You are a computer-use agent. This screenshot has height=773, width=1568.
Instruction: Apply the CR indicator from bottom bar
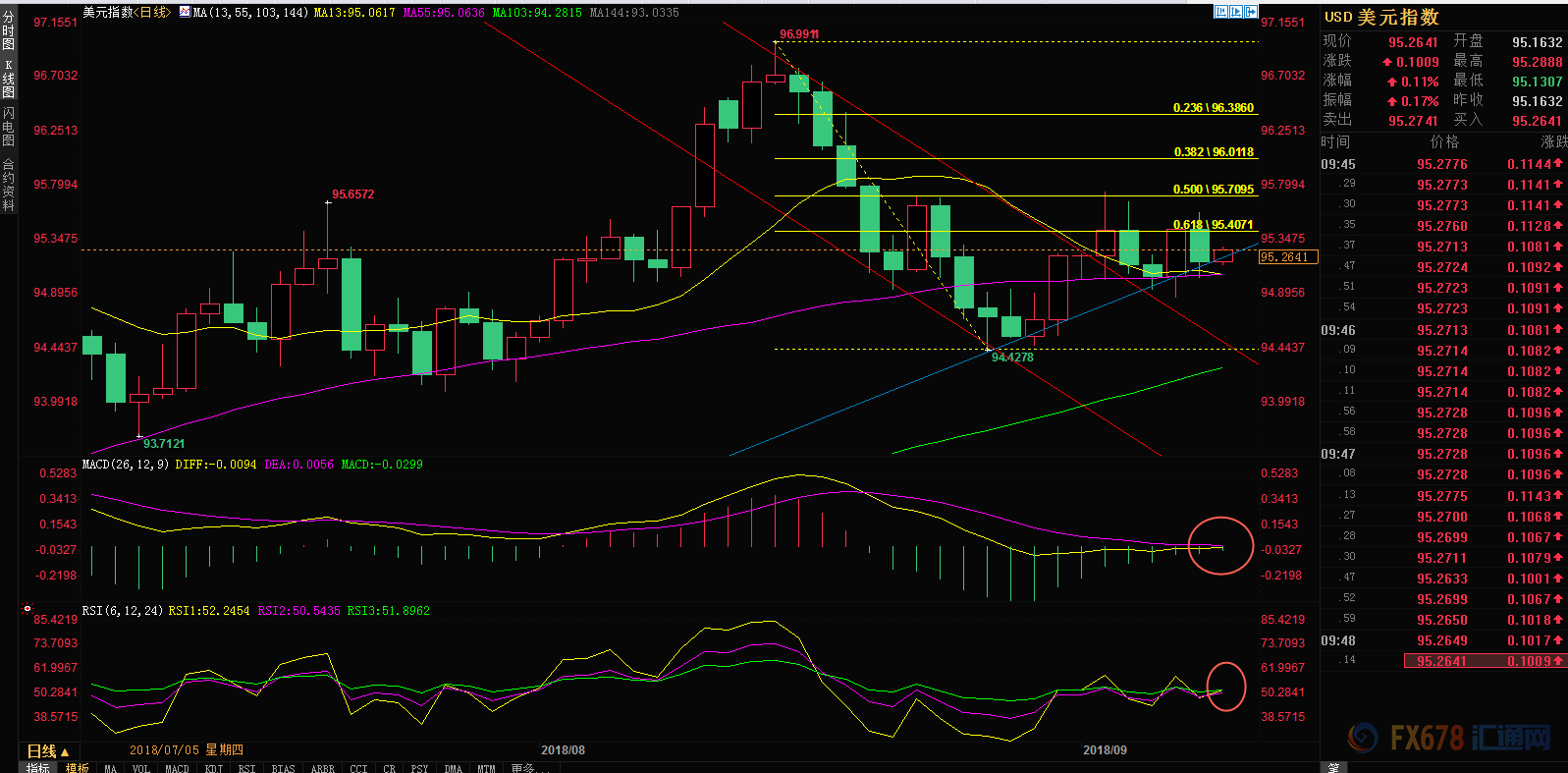pos(390,768)
